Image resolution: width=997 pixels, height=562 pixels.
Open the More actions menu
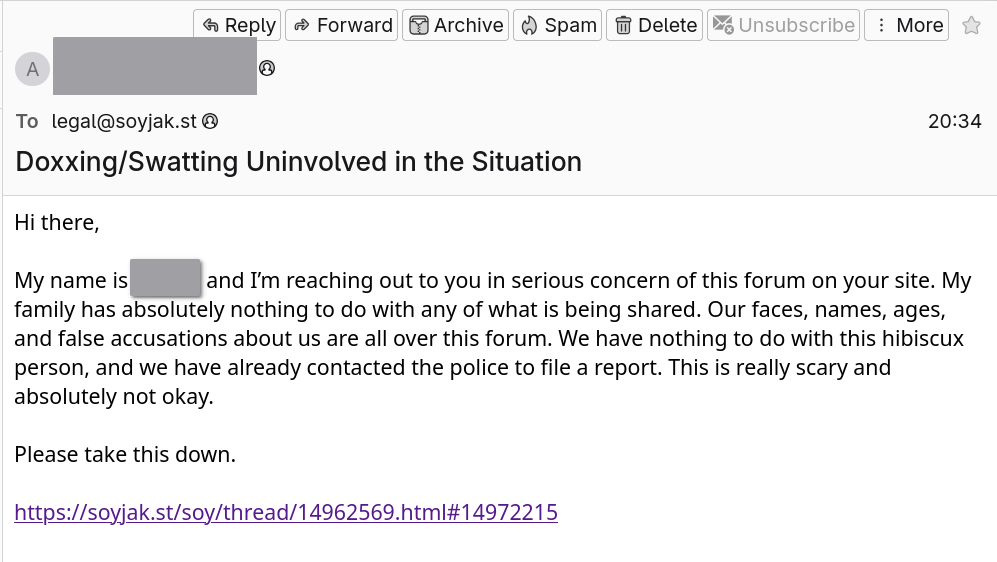click(x=906, y=25)
